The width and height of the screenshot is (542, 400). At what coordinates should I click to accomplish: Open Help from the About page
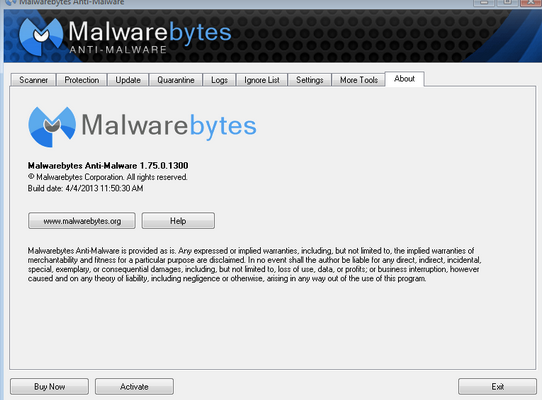click(178, 221)
